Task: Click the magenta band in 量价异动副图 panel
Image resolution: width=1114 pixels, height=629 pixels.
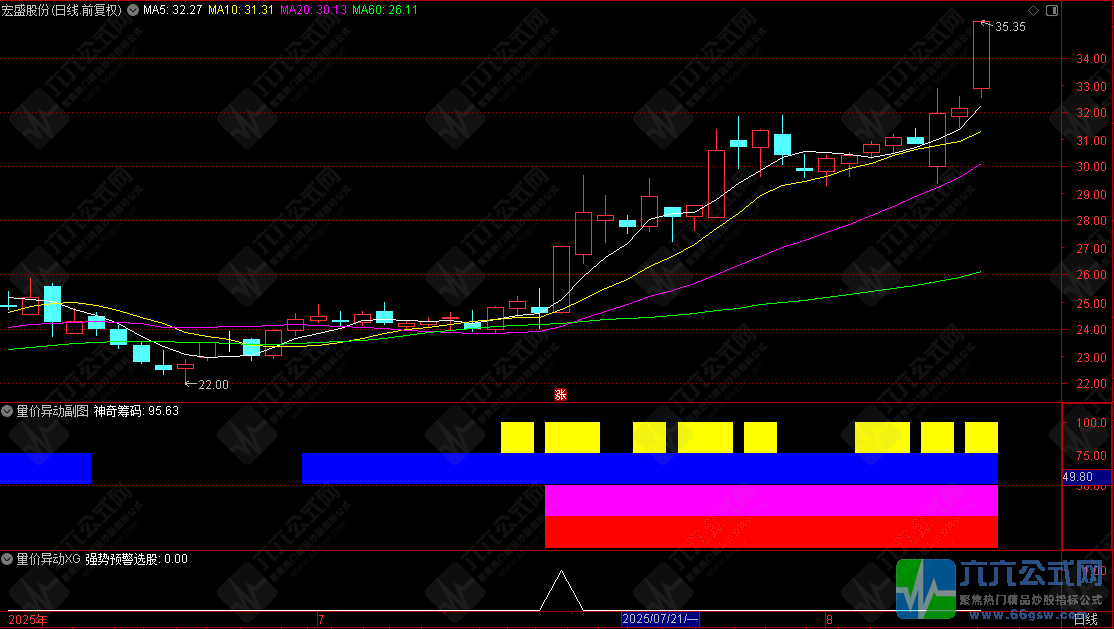Action: point(771,500)
